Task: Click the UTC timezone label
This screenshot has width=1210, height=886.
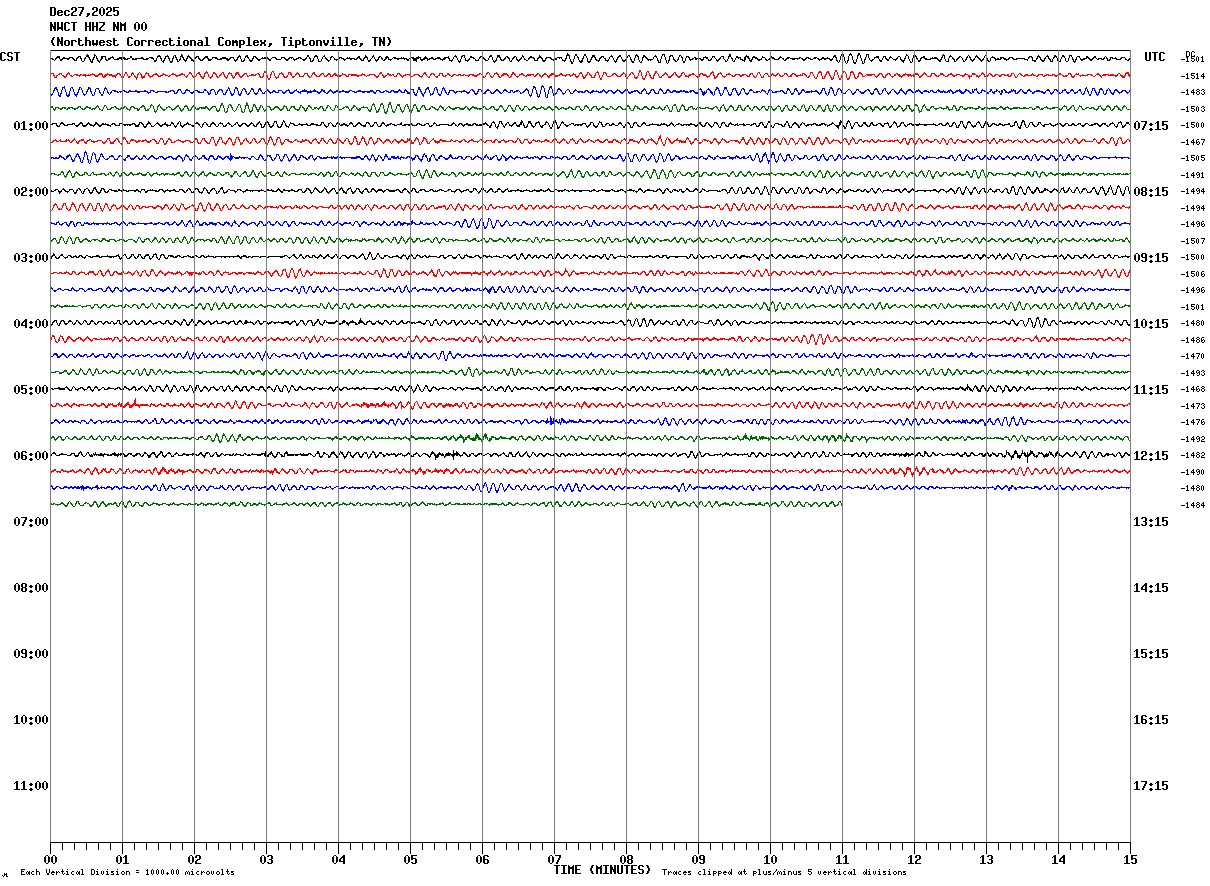Action: click(x=1155, y=57)
